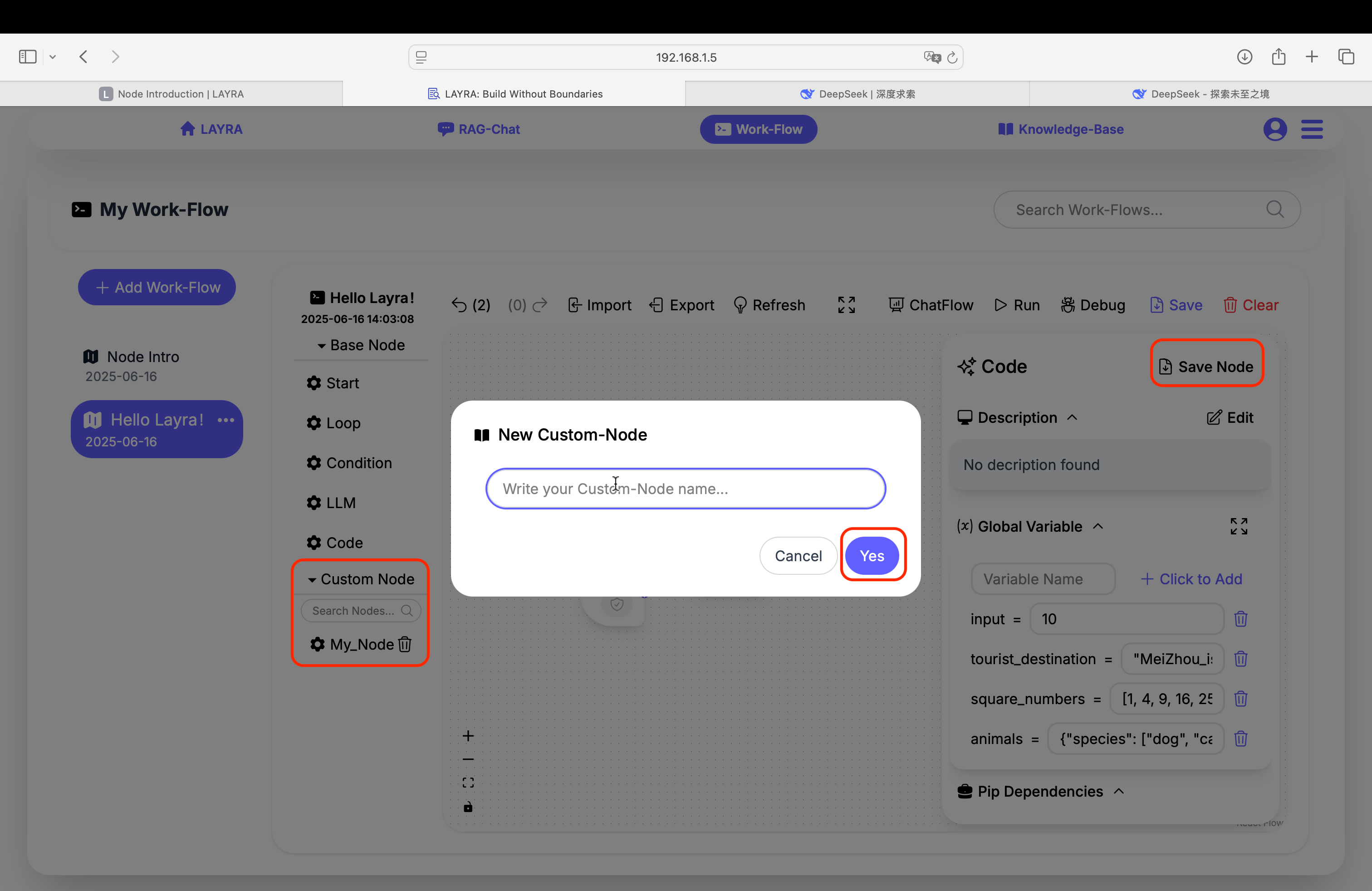Run the workflow
The width and height of the screenshot is (1372, 891).
point(1017,305)
